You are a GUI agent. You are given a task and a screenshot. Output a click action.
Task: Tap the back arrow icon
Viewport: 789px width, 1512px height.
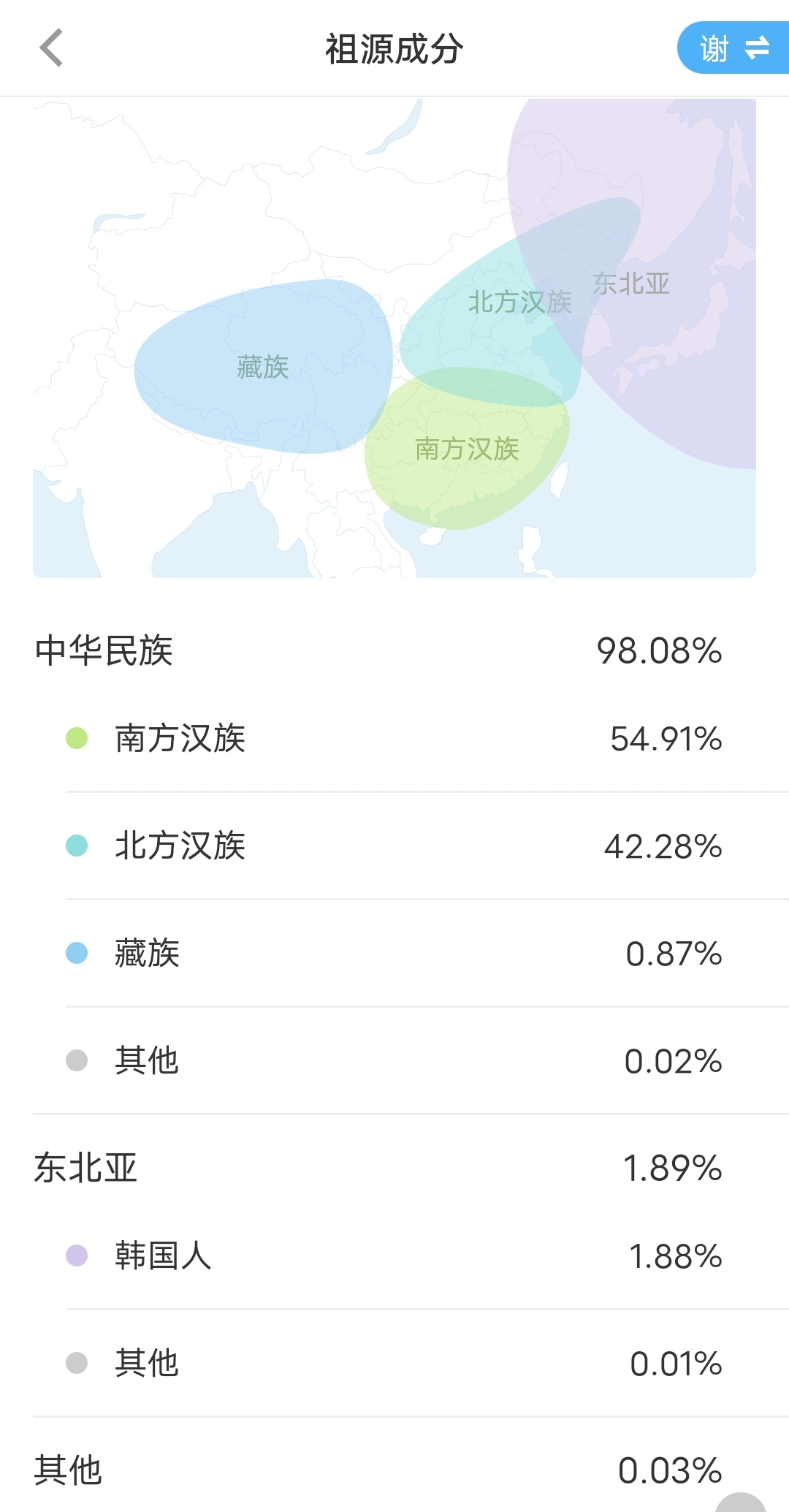click(x=51, y=48)
